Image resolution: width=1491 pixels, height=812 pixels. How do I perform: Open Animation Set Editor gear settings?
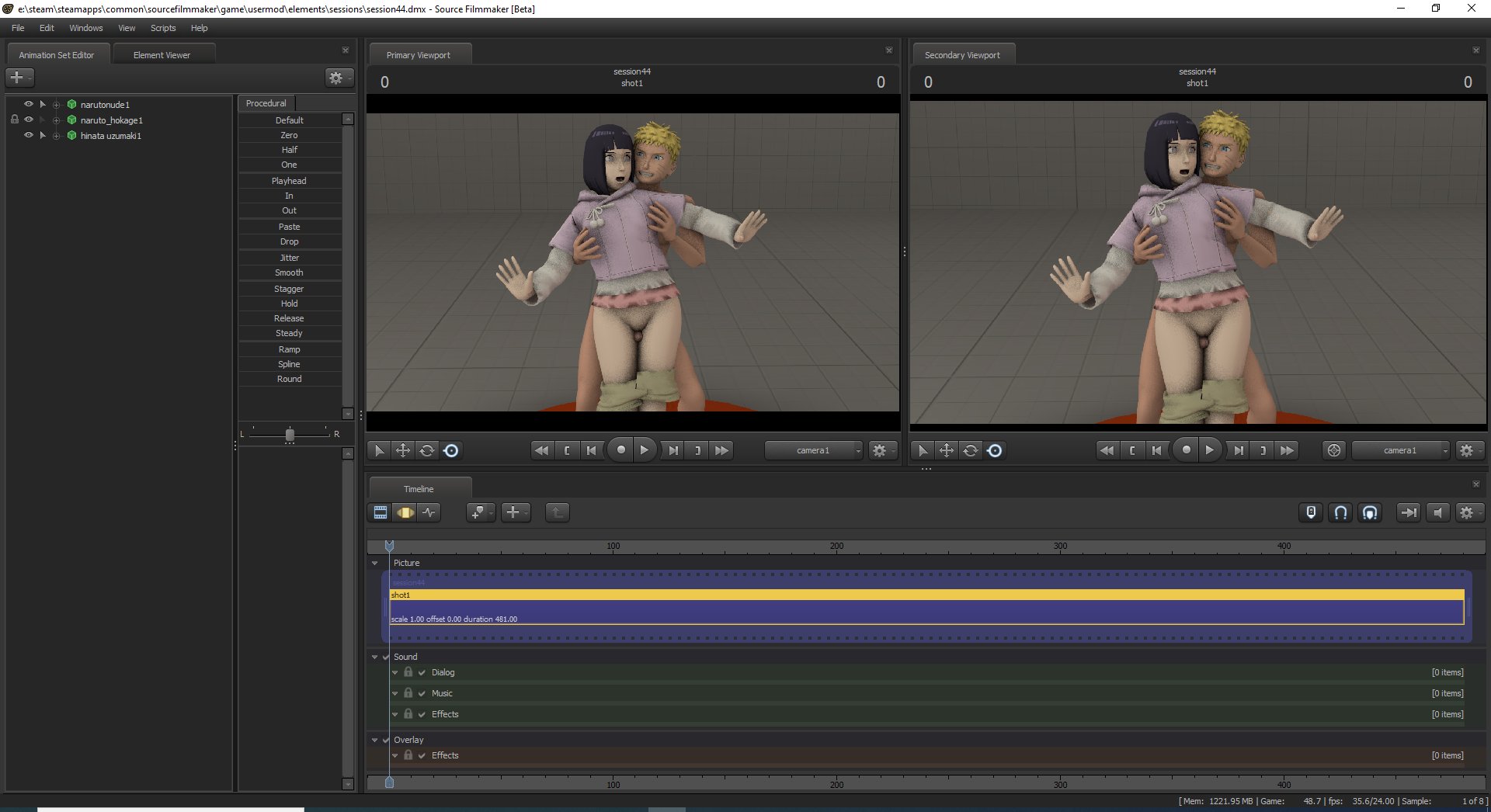point(339,78)
